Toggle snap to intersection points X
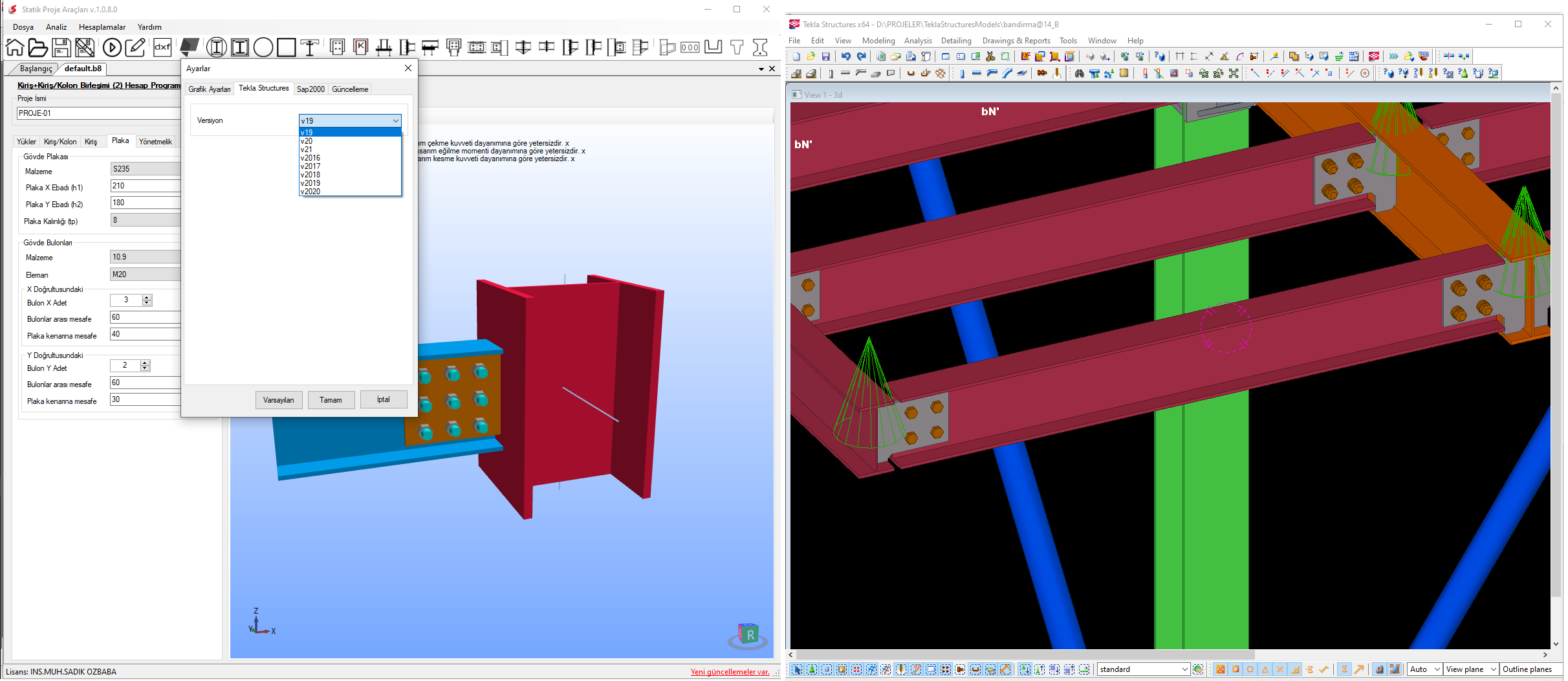The height and width of the screenshot is (681, 1568). [x=1279, y=669]
